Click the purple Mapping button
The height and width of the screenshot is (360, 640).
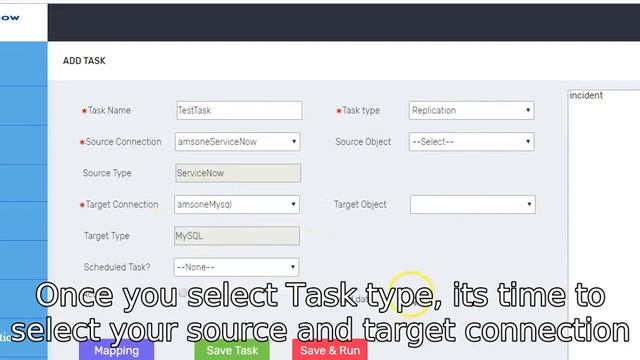pyautogui.click(x=116, y=350)
